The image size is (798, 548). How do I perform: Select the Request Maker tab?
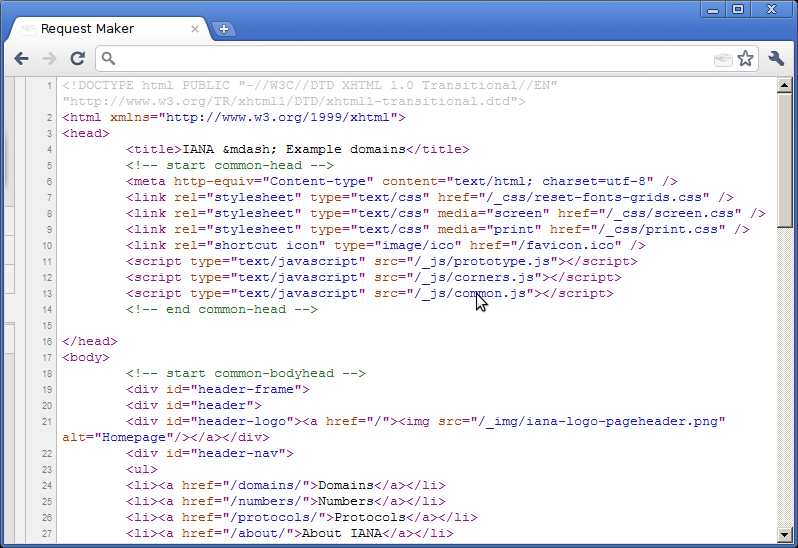pos(107,28)
